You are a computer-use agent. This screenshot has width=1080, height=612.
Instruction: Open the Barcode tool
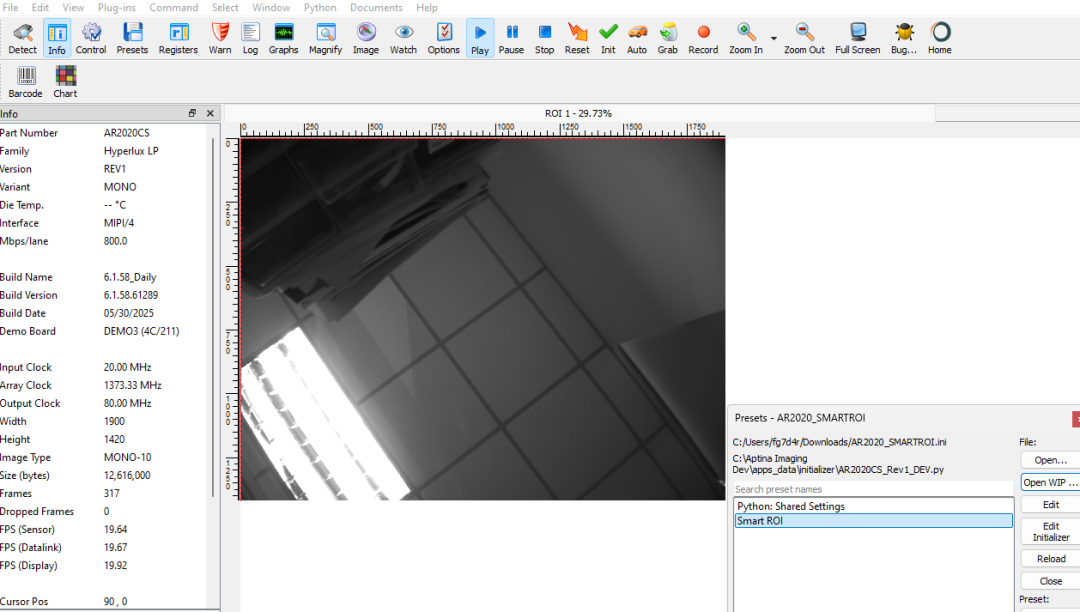coord(25,82)
